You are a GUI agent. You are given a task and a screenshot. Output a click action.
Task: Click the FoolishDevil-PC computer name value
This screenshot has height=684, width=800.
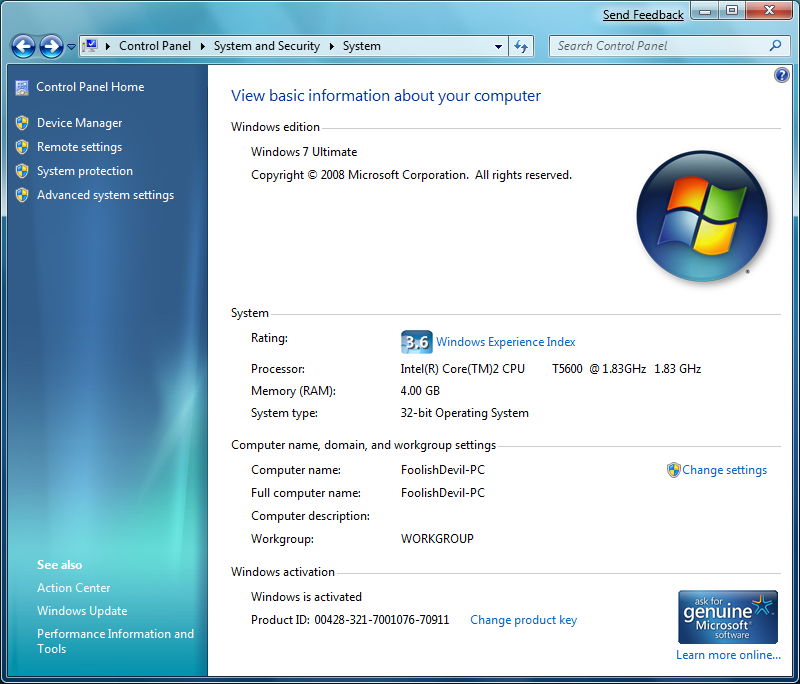coord(443,470)
